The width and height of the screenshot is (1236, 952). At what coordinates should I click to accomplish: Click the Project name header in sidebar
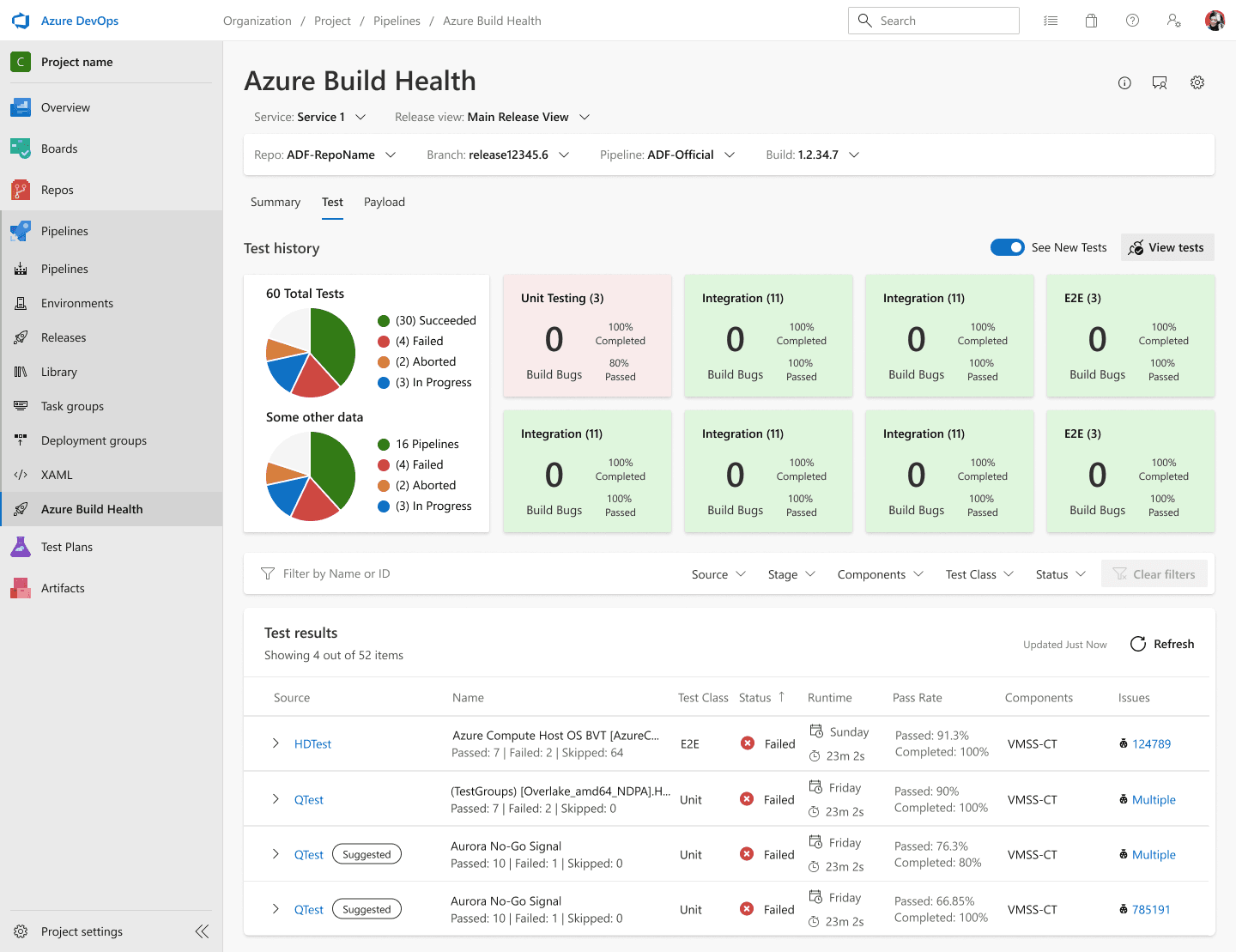(112, 62)
